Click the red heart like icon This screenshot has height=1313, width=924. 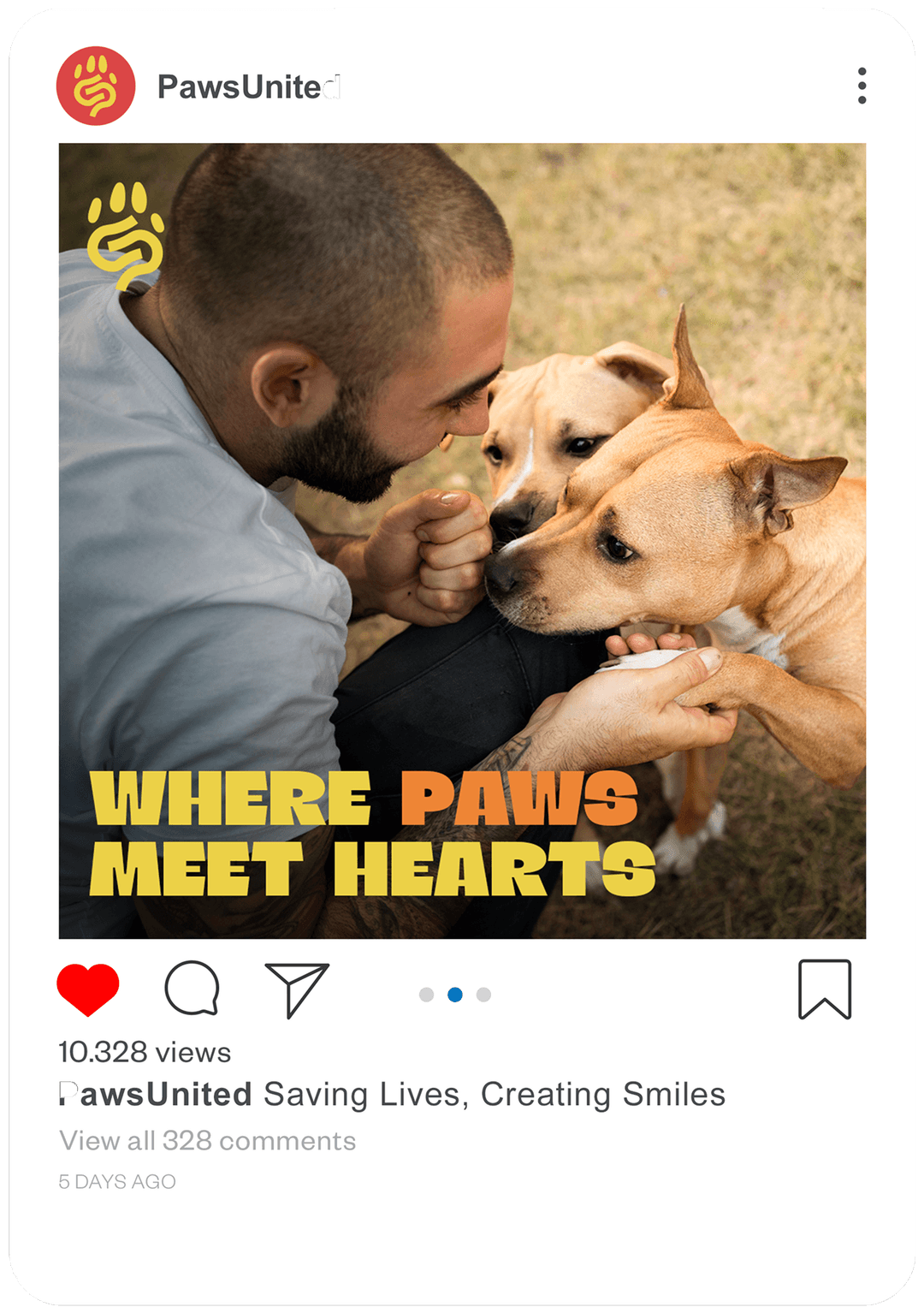pyautogui.click(x=88, y=989)
